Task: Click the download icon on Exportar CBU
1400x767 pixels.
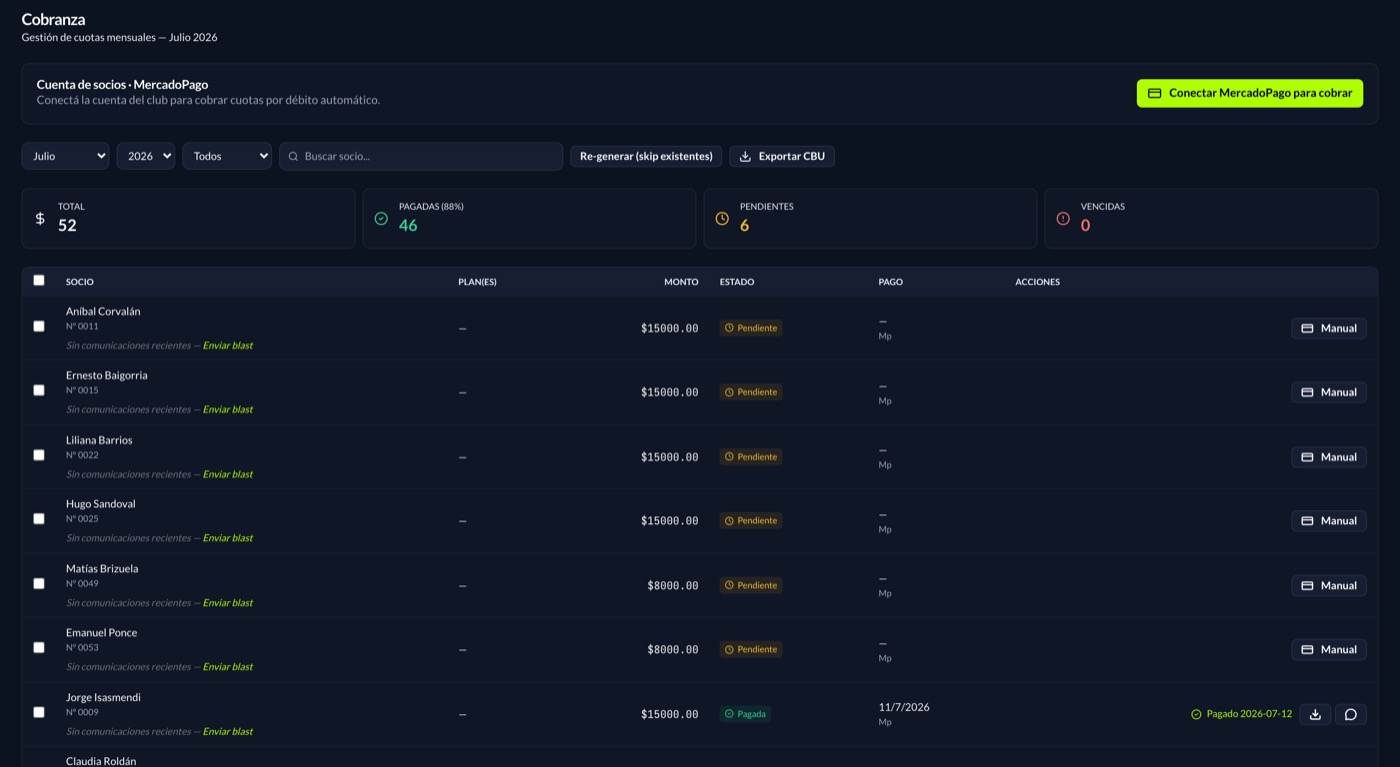Action: click(x=745, y=156)
